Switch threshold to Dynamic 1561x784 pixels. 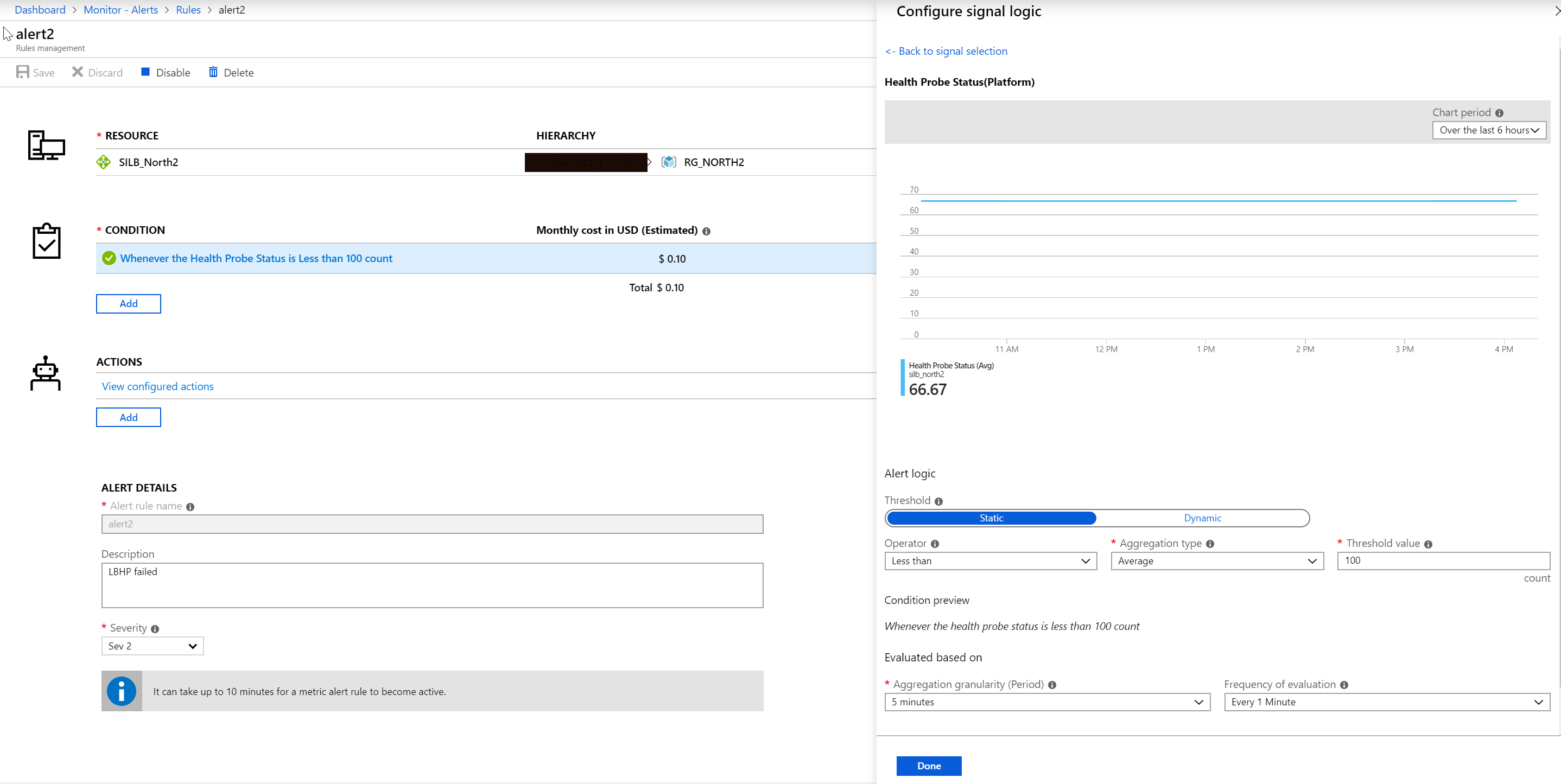pos(1202,518)
